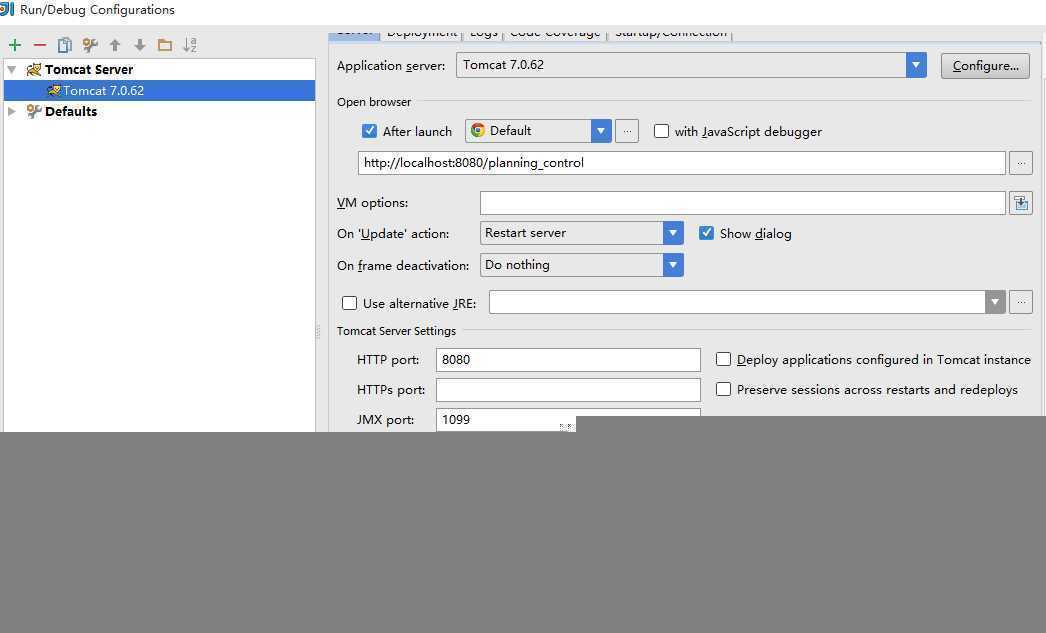
Task: Open the Application server dropdown arrow
Action: pyautogui.click(x=916, y=65)
